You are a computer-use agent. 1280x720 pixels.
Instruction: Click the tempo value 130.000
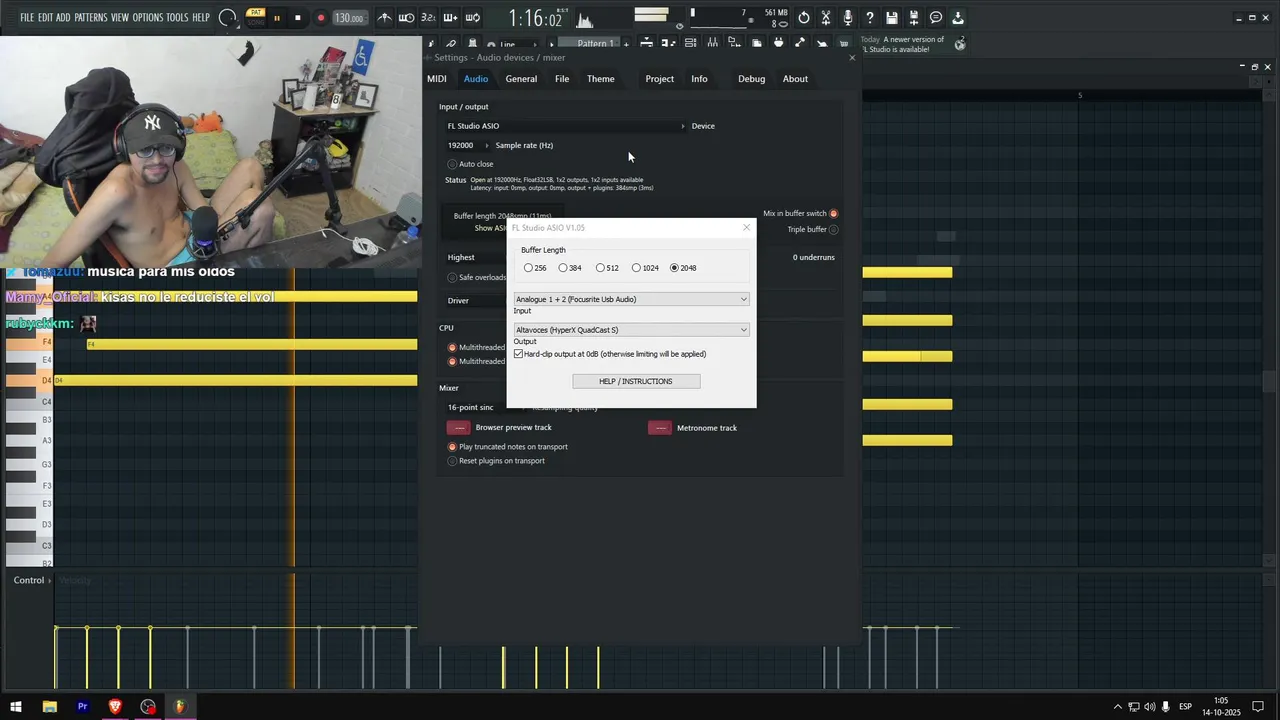point(349,18)
